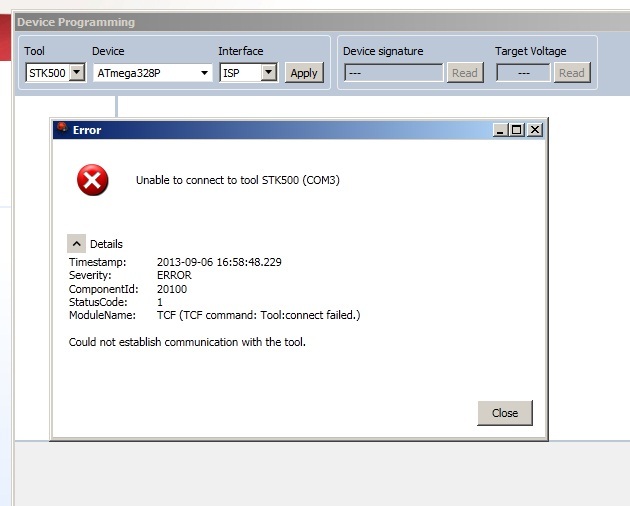Click the Apply button
The image size is (630, 506).
(x=304, y=73)
